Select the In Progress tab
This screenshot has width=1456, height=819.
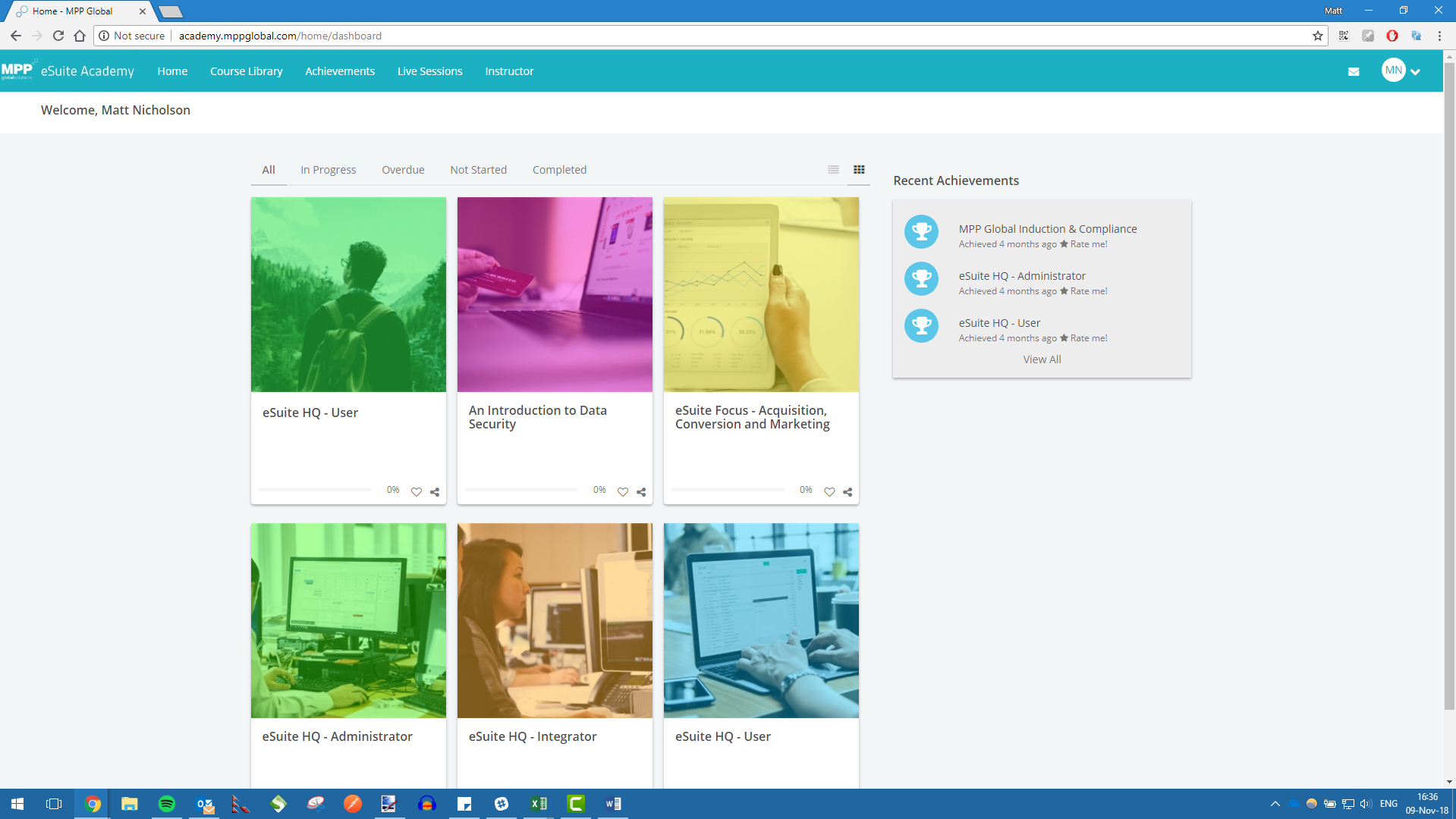(x=328, y=170)
